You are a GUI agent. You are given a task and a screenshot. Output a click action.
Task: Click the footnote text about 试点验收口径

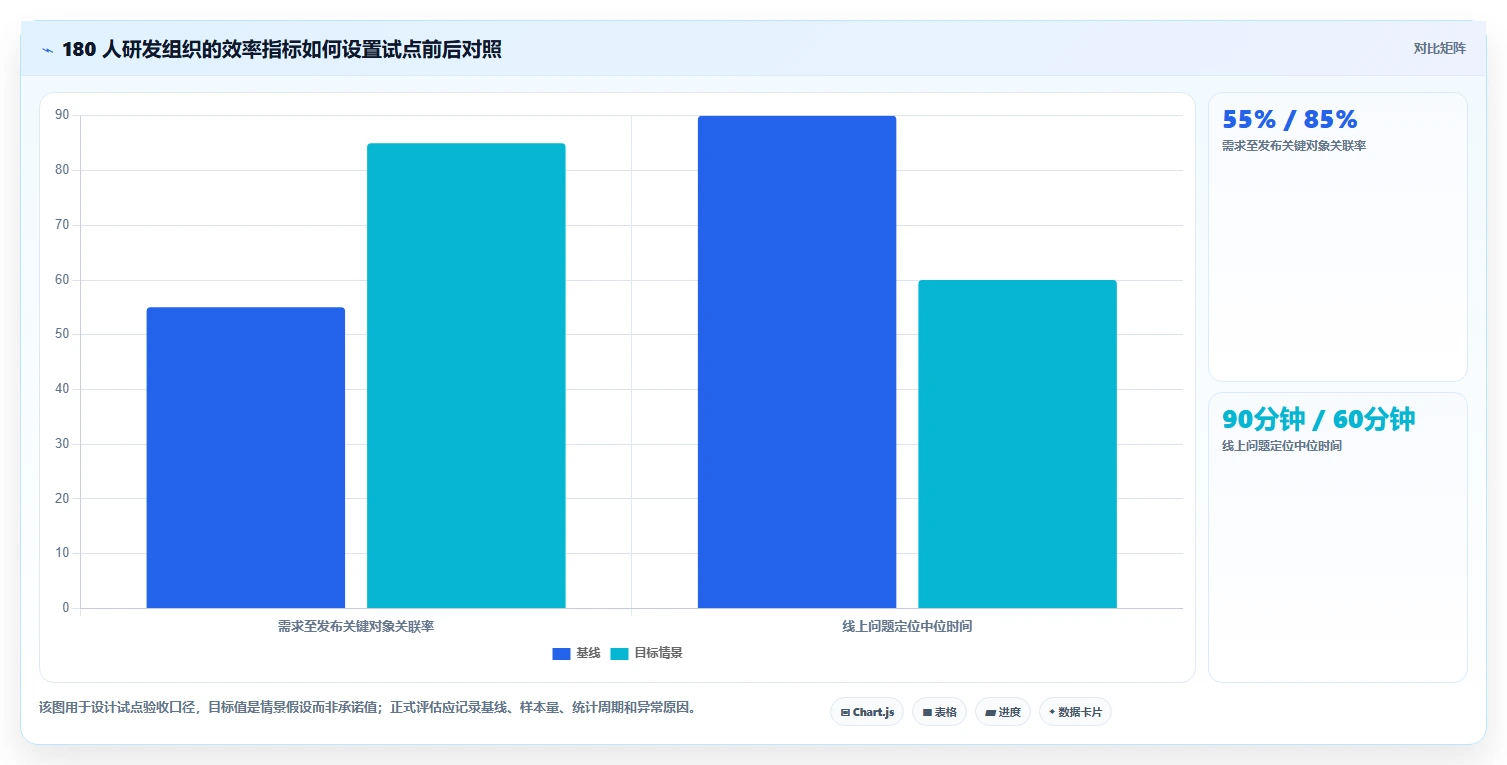(x=367, y=708)
